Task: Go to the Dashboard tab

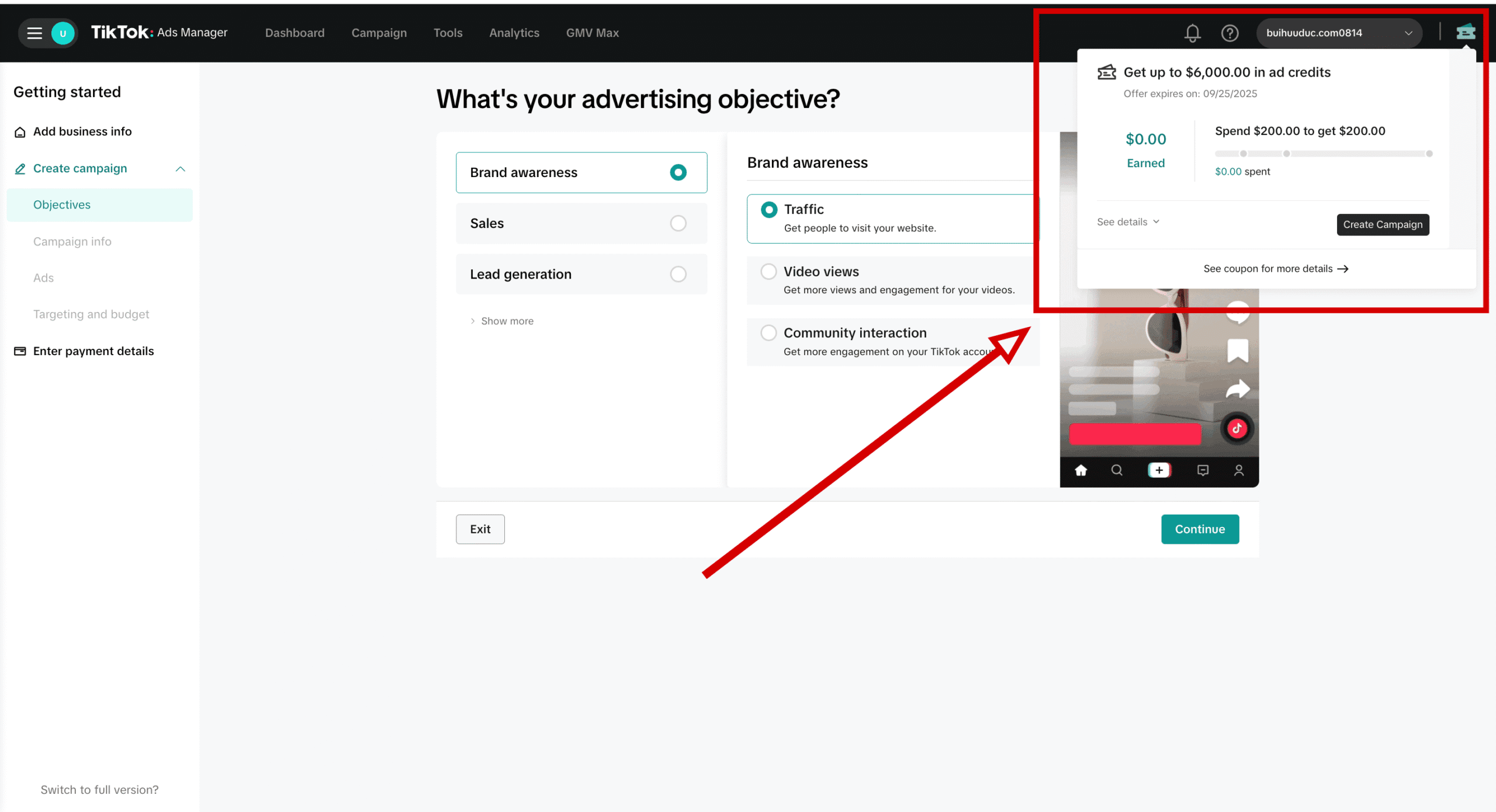Action: (295, 33)
